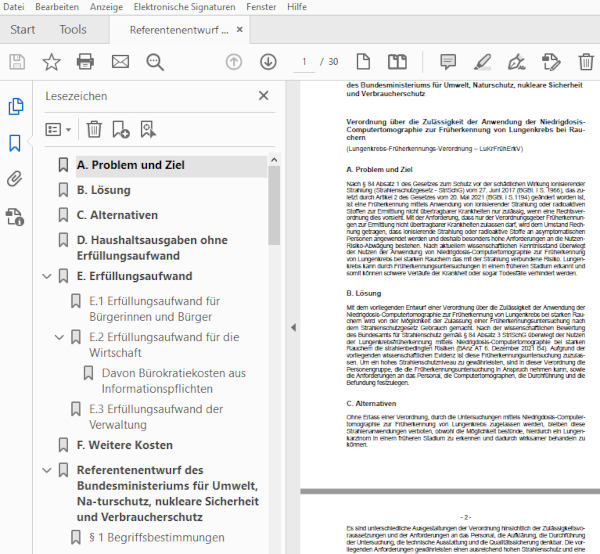Click the star bookmark icon in toolbar
Viewport: 600px width, 554px height.
51,62
